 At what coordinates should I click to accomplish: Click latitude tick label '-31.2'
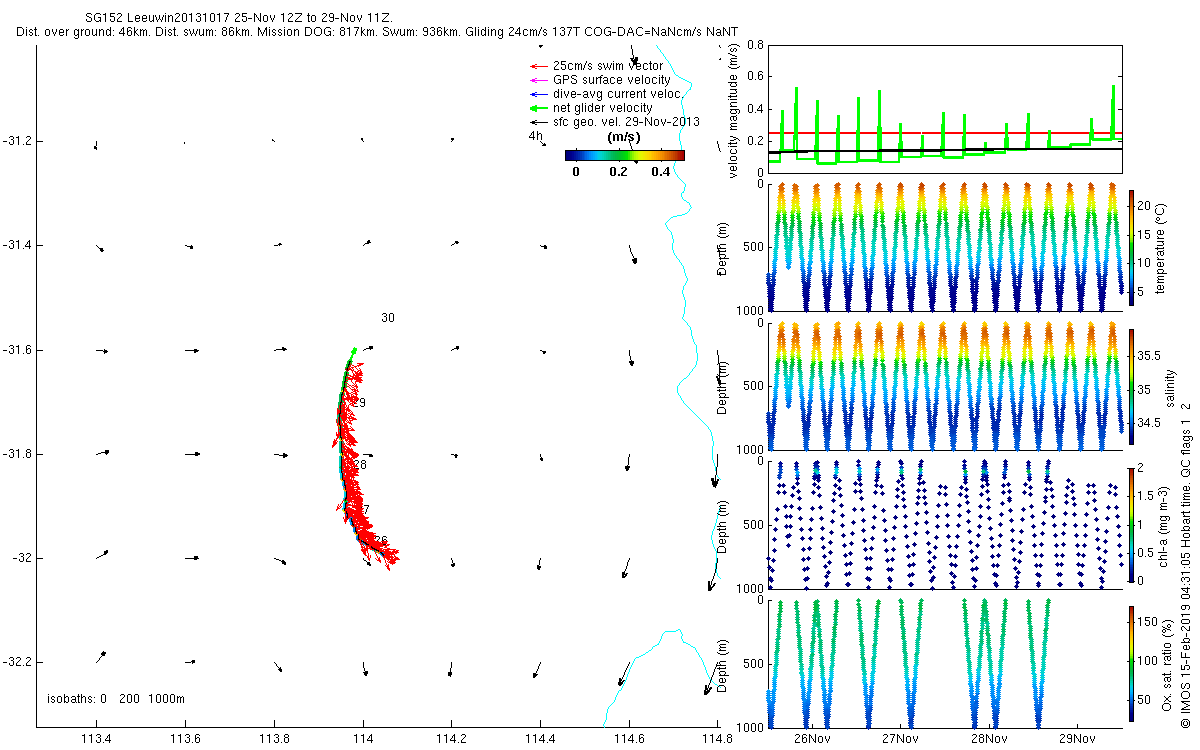click(x=17, y=141)
